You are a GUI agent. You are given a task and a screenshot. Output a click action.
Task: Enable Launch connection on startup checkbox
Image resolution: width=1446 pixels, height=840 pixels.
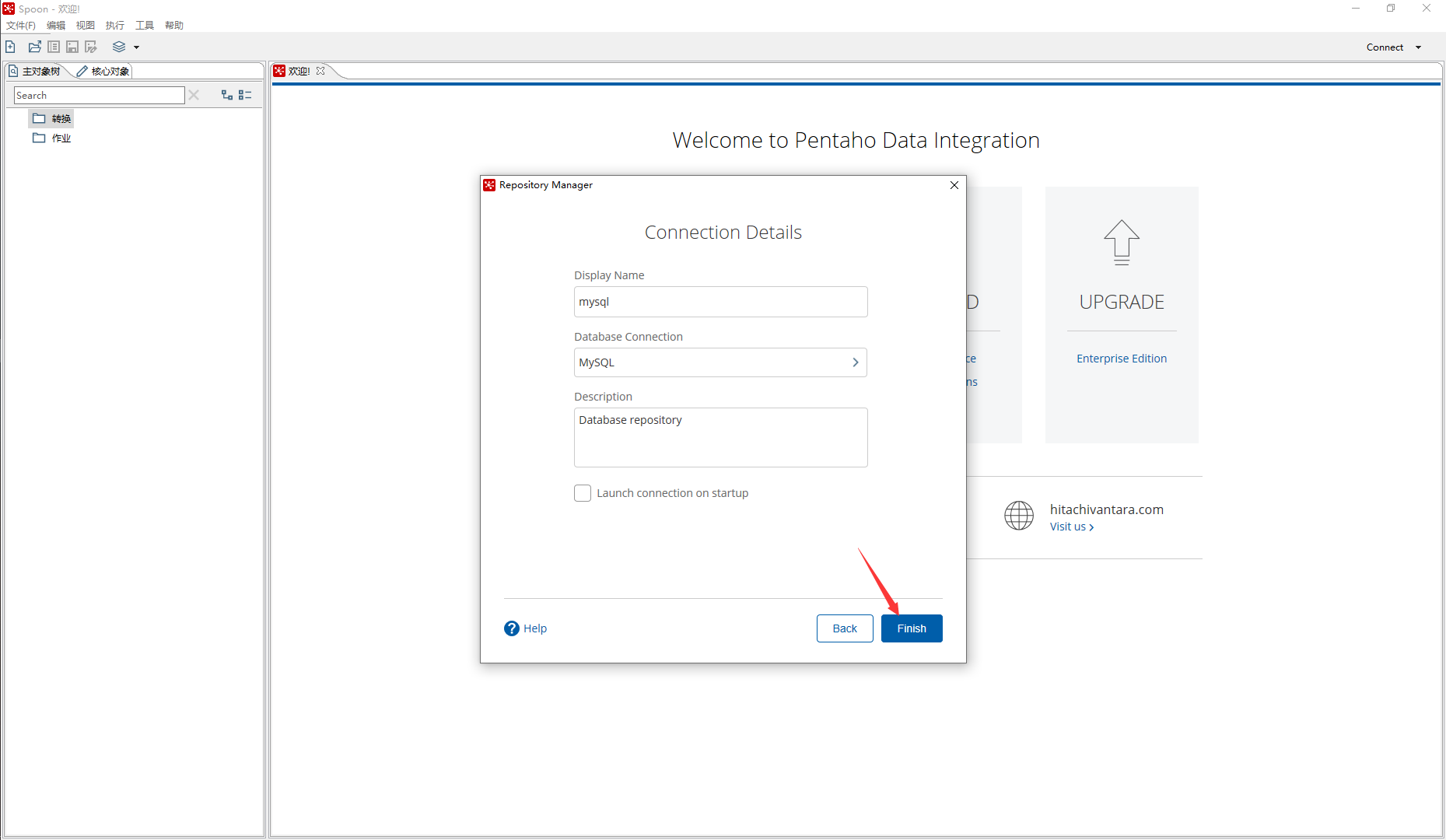tap(583, 493)
